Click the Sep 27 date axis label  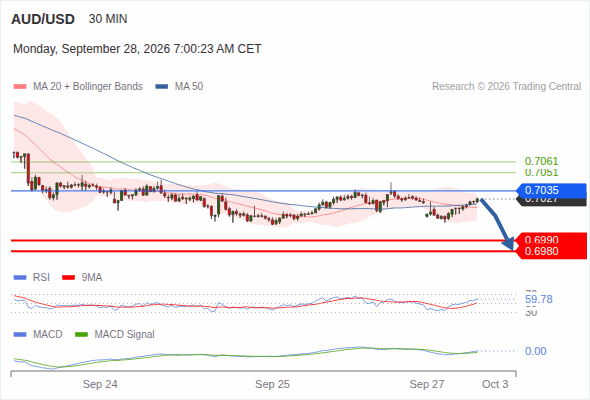point(427,384)
